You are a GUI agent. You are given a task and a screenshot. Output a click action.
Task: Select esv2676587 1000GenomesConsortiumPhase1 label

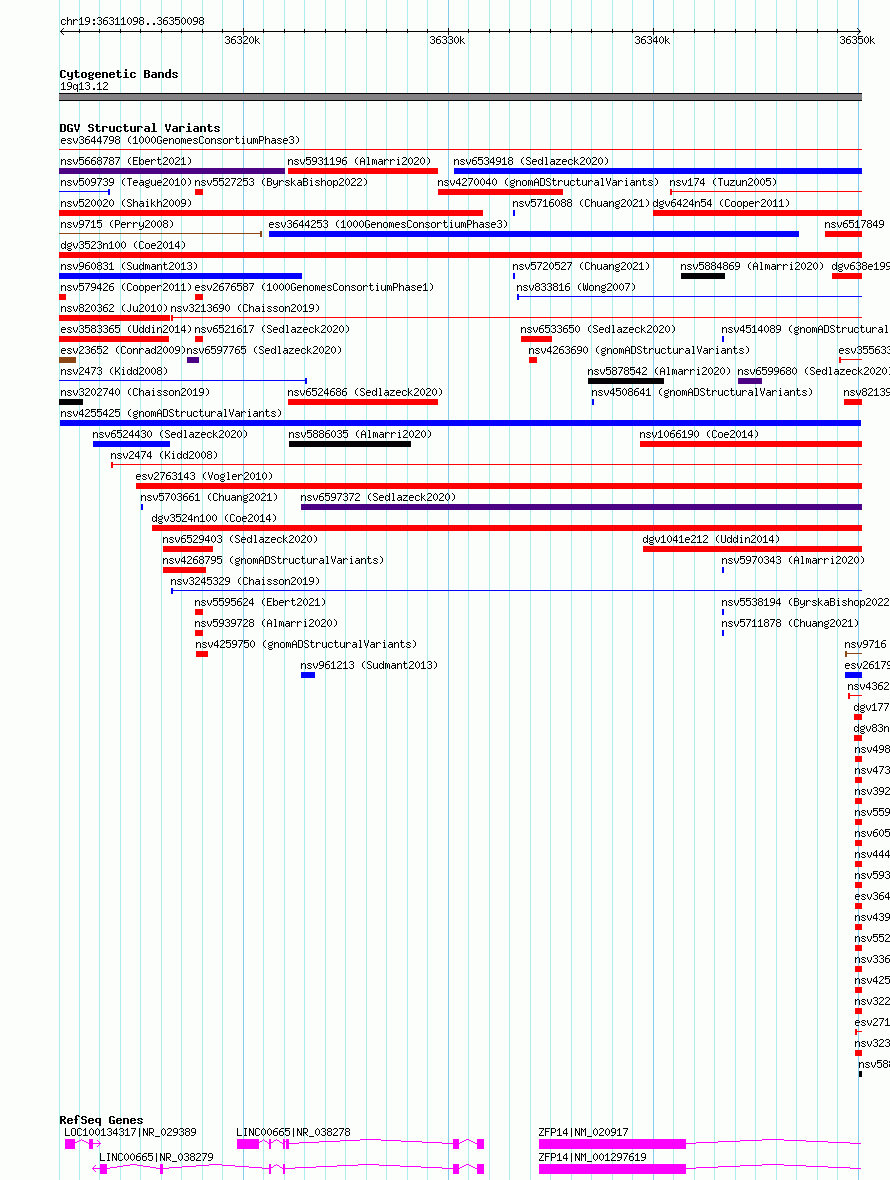(314, 287)
